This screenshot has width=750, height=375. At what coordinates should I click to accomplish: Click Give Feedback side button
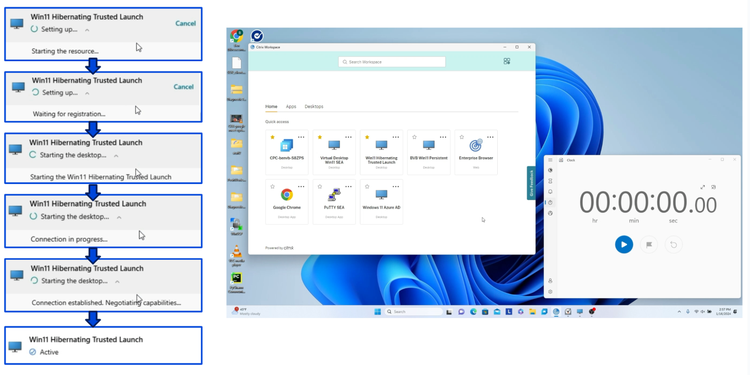pyautogui.click(x=531, y=183)
